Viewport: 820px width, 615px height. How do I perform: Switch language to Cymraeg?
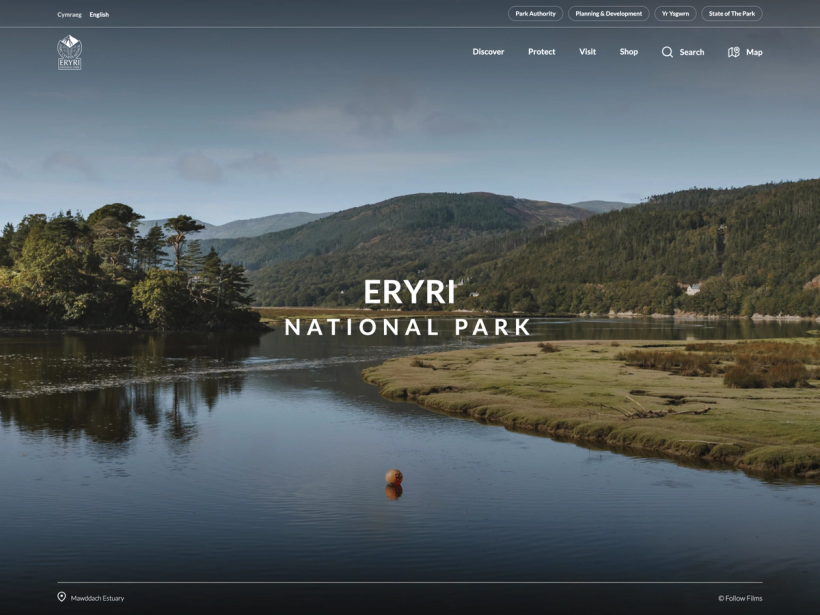click(x=70, y=15)
